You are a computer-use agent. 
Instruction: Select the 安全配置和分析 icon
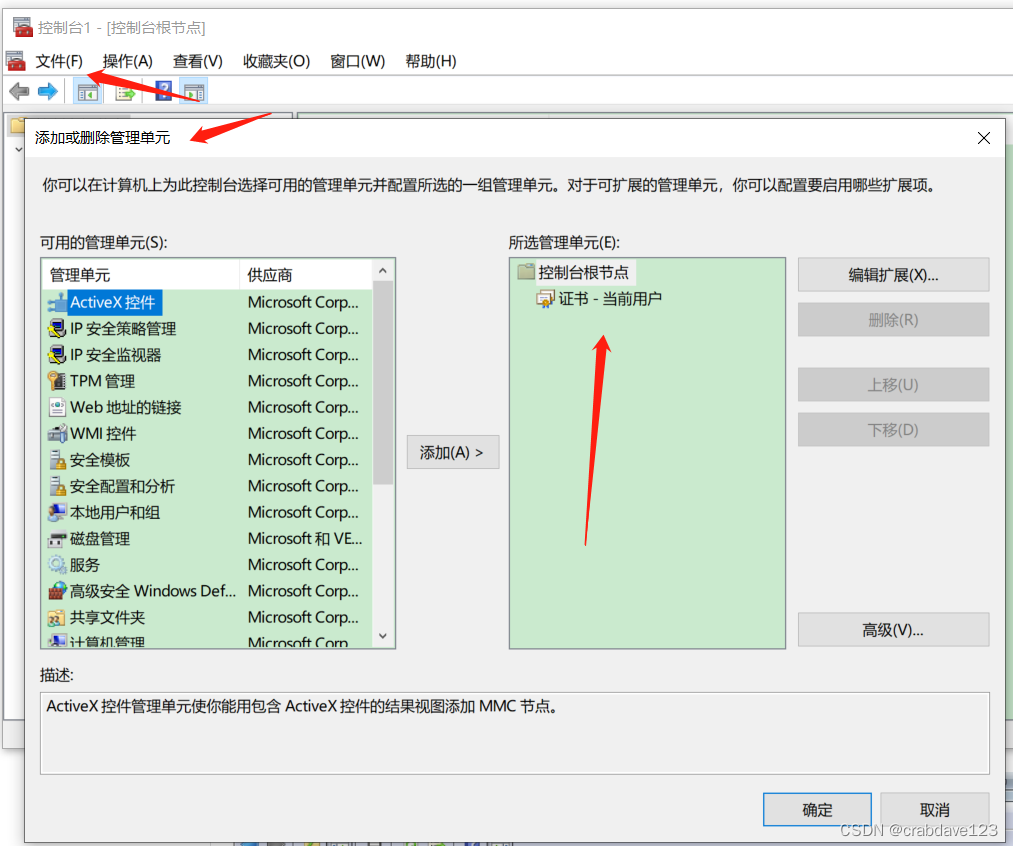click(57, 486)
